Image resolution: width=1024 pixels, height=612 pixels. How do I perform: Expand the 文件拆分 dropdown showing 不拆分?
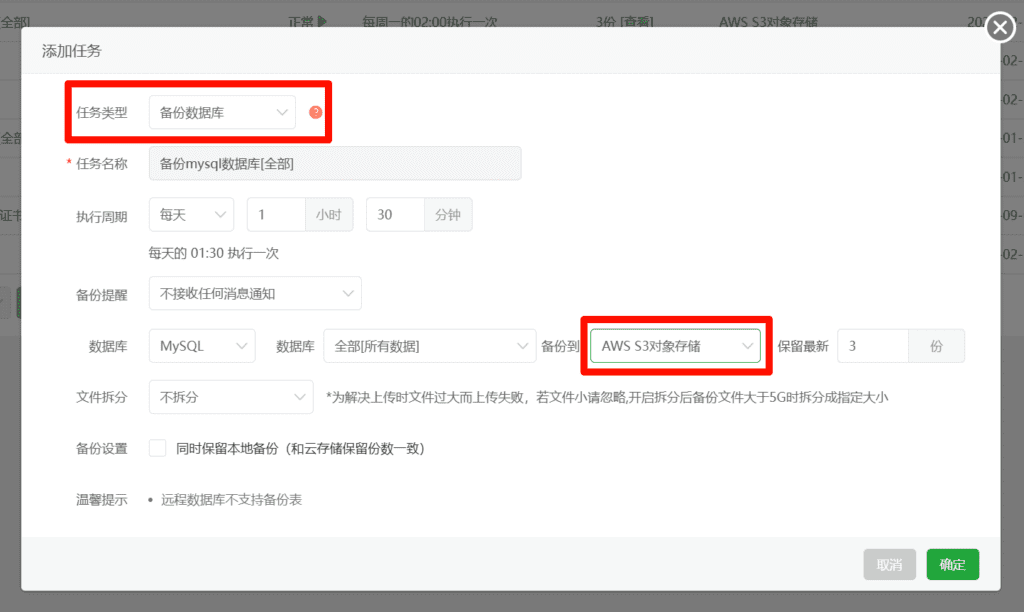[x=231, y=397]
